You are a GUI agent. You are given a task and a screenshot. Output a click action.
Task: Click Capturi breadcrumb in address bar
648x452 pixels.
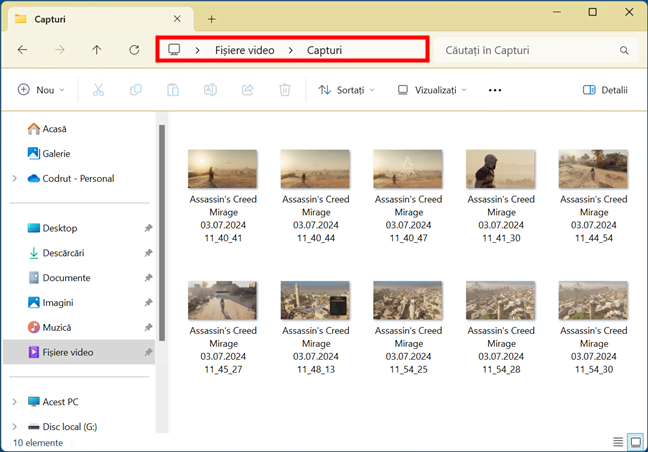point(324,50)
